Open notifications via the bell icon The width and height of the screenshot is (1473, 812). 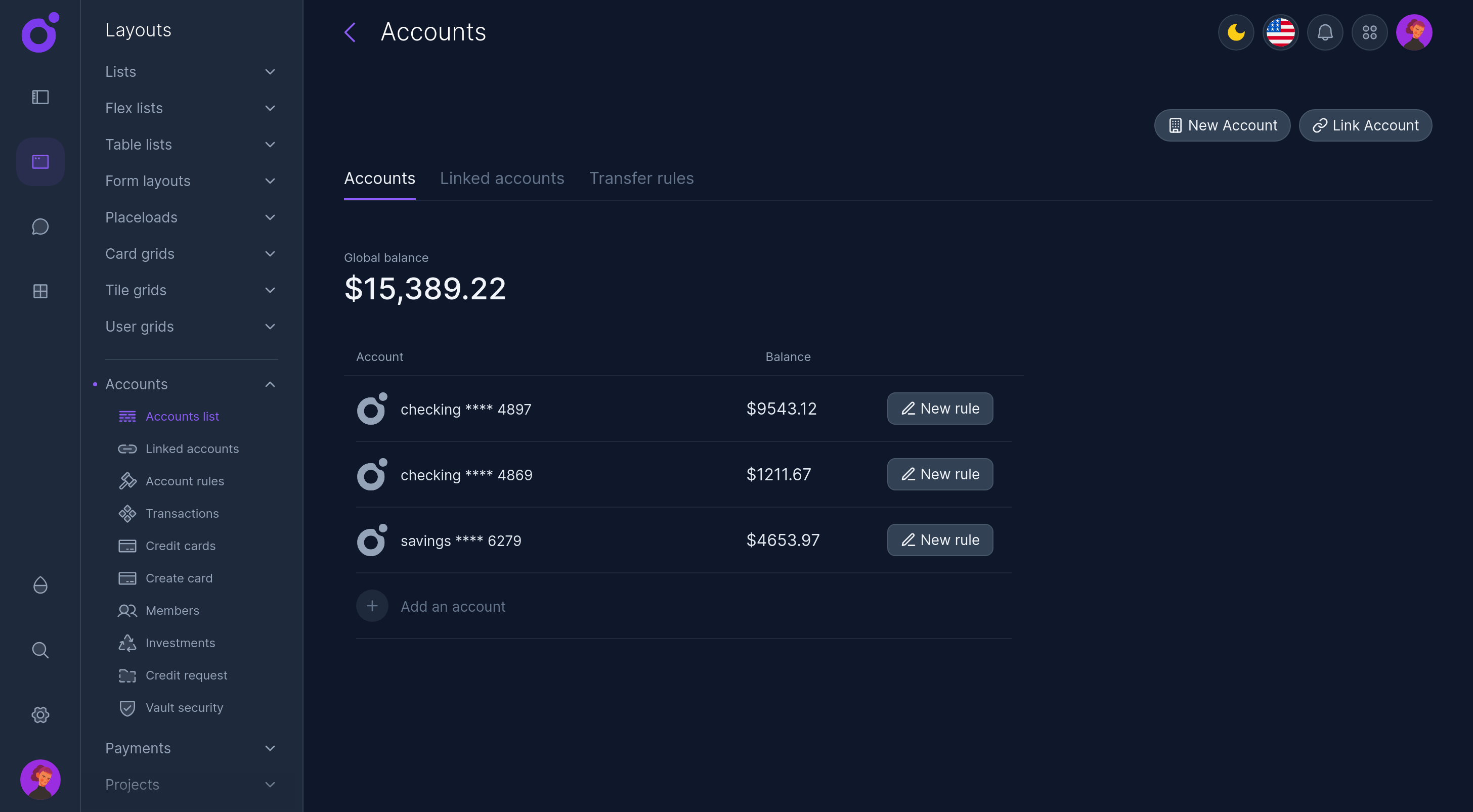pos(1325,32)
